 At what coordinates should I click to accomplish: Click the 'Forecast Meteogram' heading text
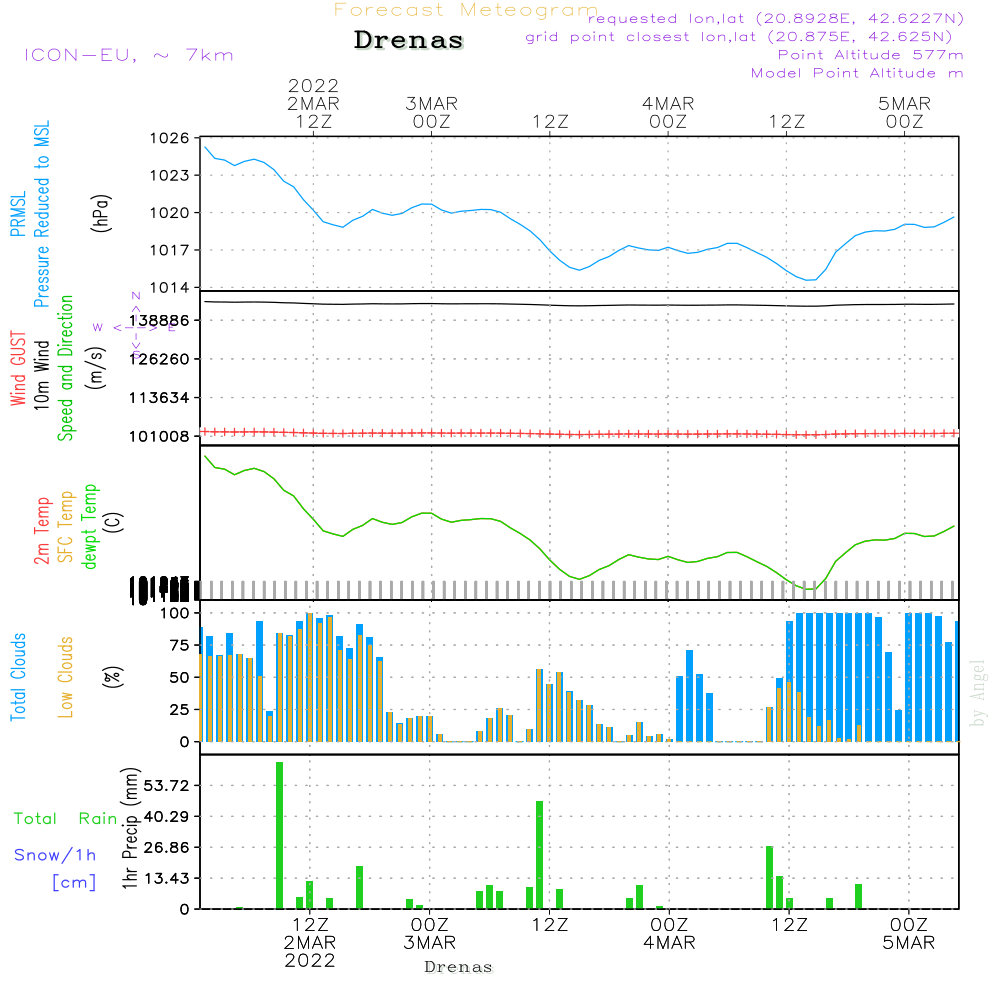pos(466,10)
